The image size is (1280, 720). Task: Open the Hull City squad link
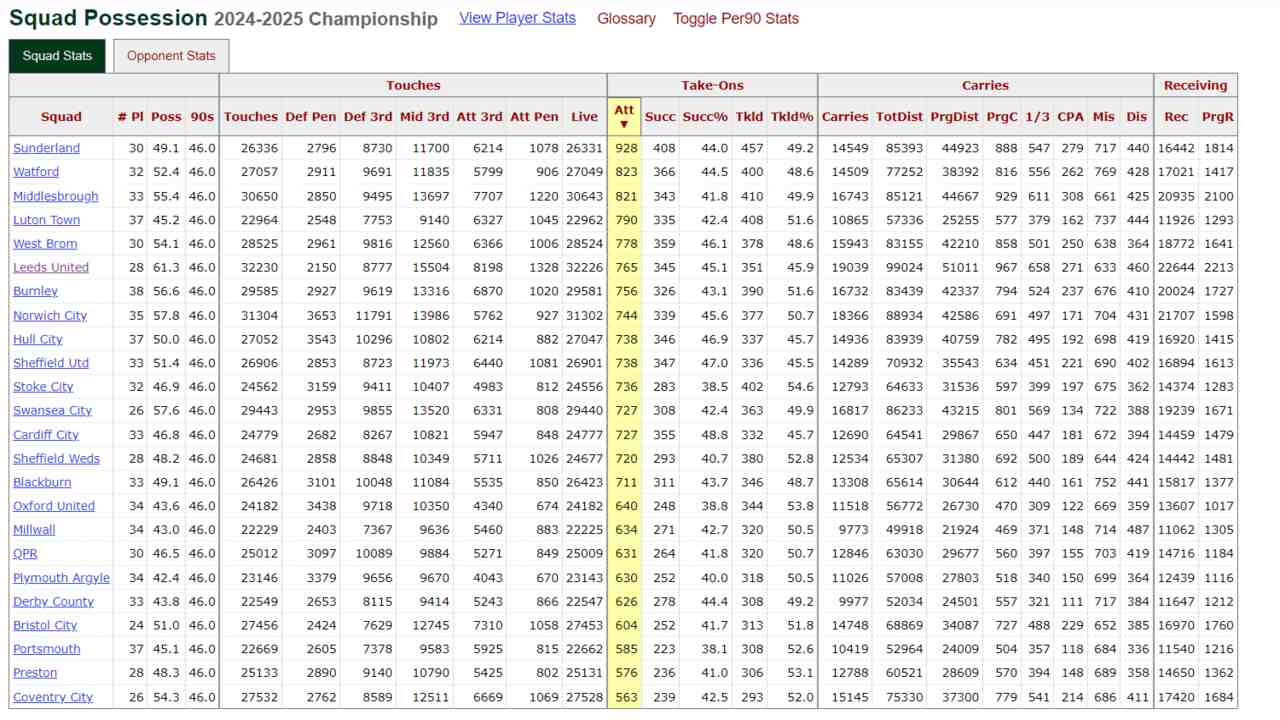click(x=38, y=339)
